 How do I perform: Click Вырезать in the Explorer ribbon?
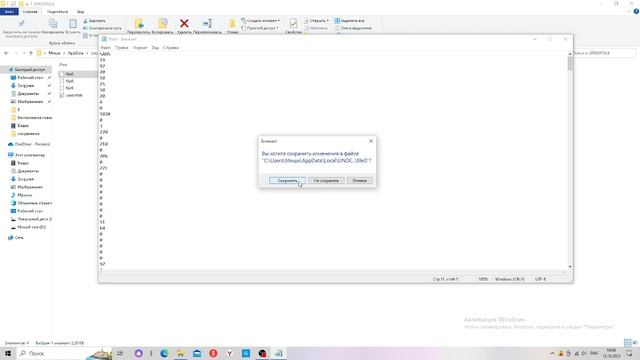tap(95, 20)
